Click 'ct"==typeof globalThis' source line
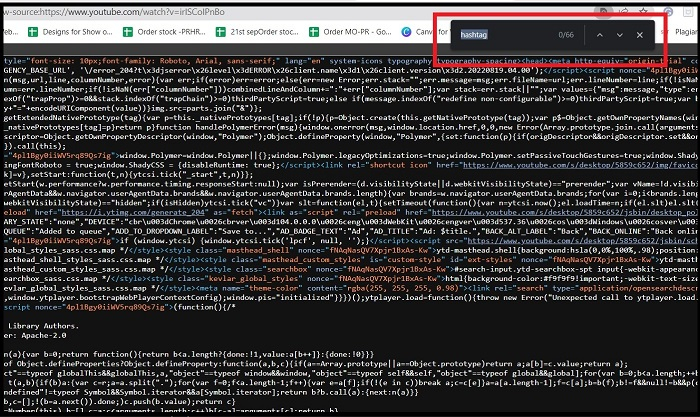The image size is (700, 417). pyautogui.click(x=350, y=373)
